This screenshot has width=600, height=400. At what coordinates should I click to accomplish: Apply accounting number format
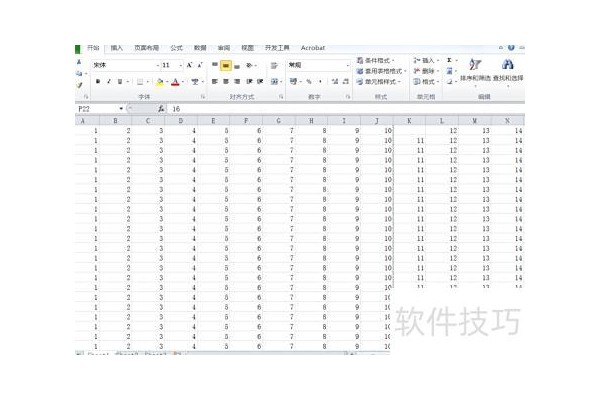coord(293,81)
